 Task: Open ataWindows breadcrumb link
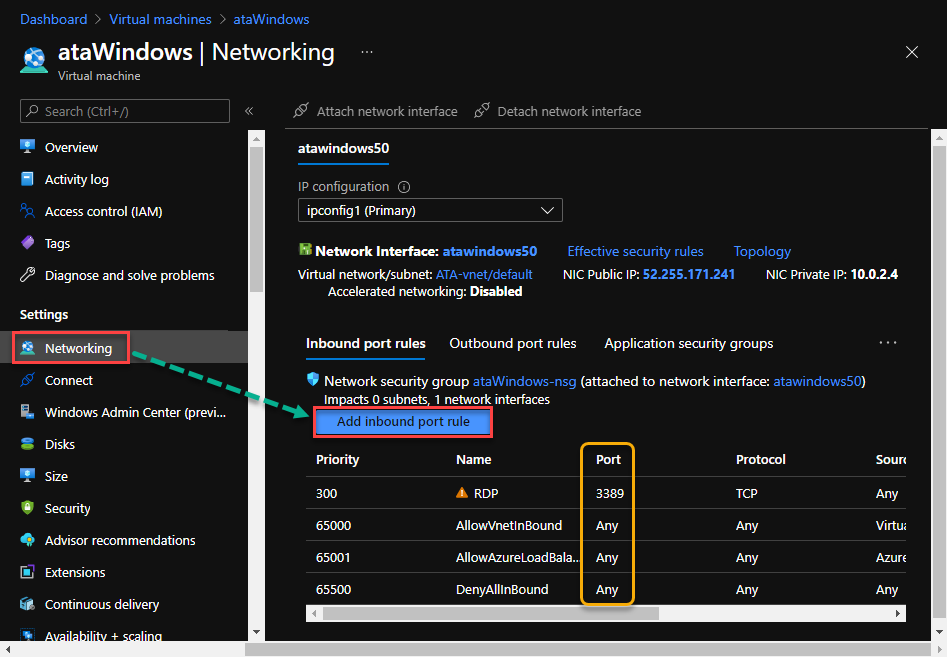pyautogui.click(x=271, y=19)
